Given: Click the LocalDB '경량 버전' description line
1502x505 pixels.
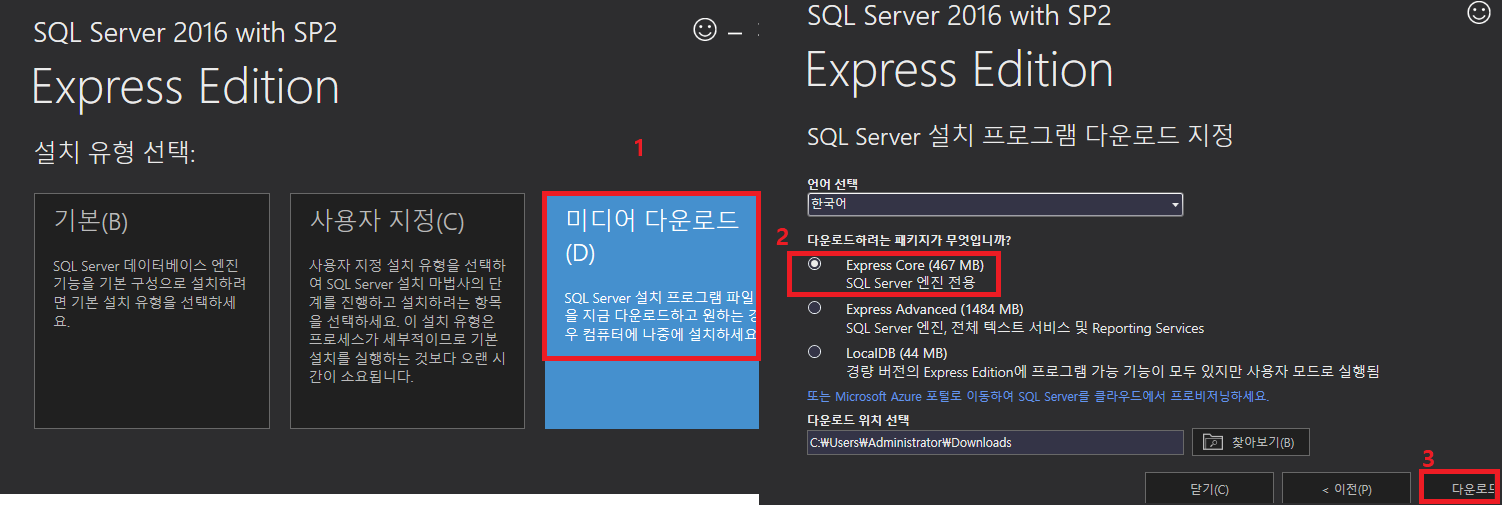Looking at the screenshot, I should tap(1113, 371).
